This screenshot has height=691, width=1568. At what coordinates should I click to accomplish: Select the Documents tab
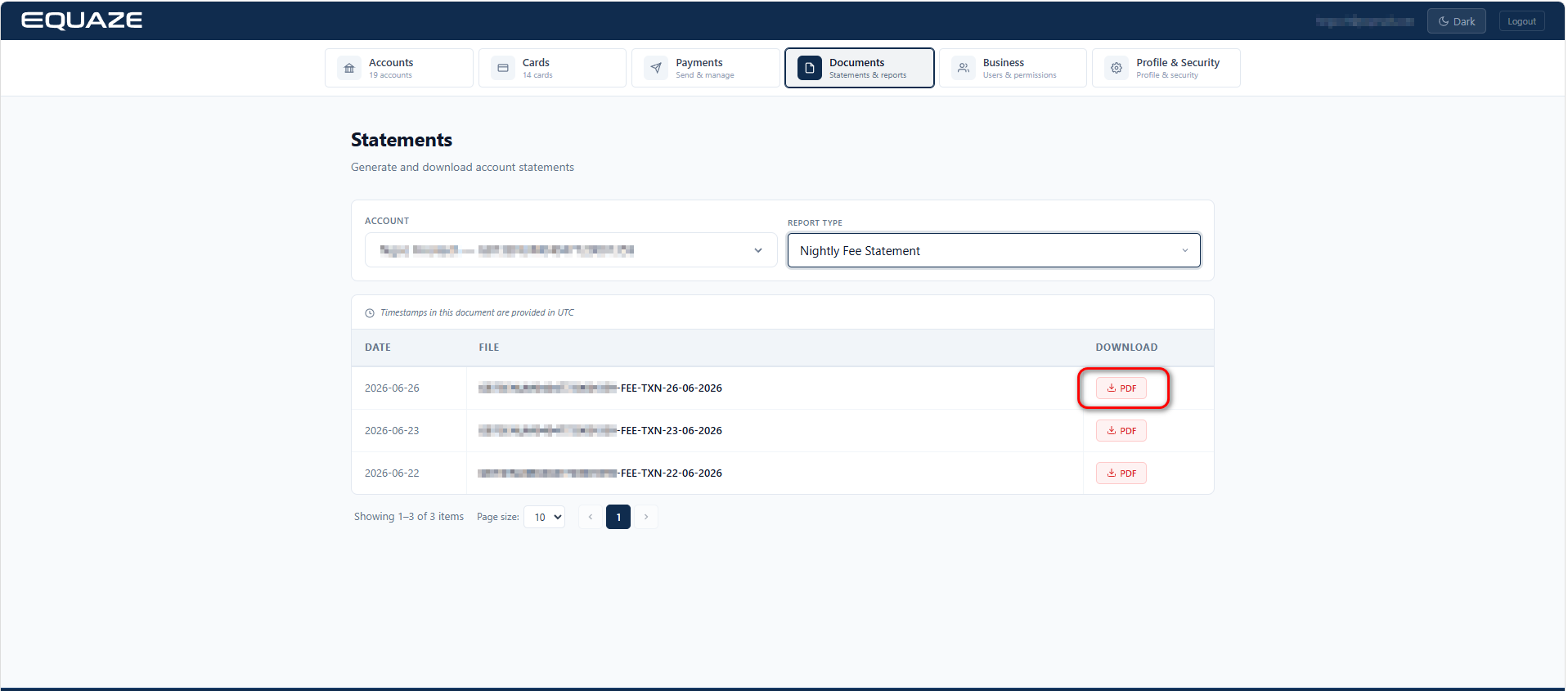860,68
